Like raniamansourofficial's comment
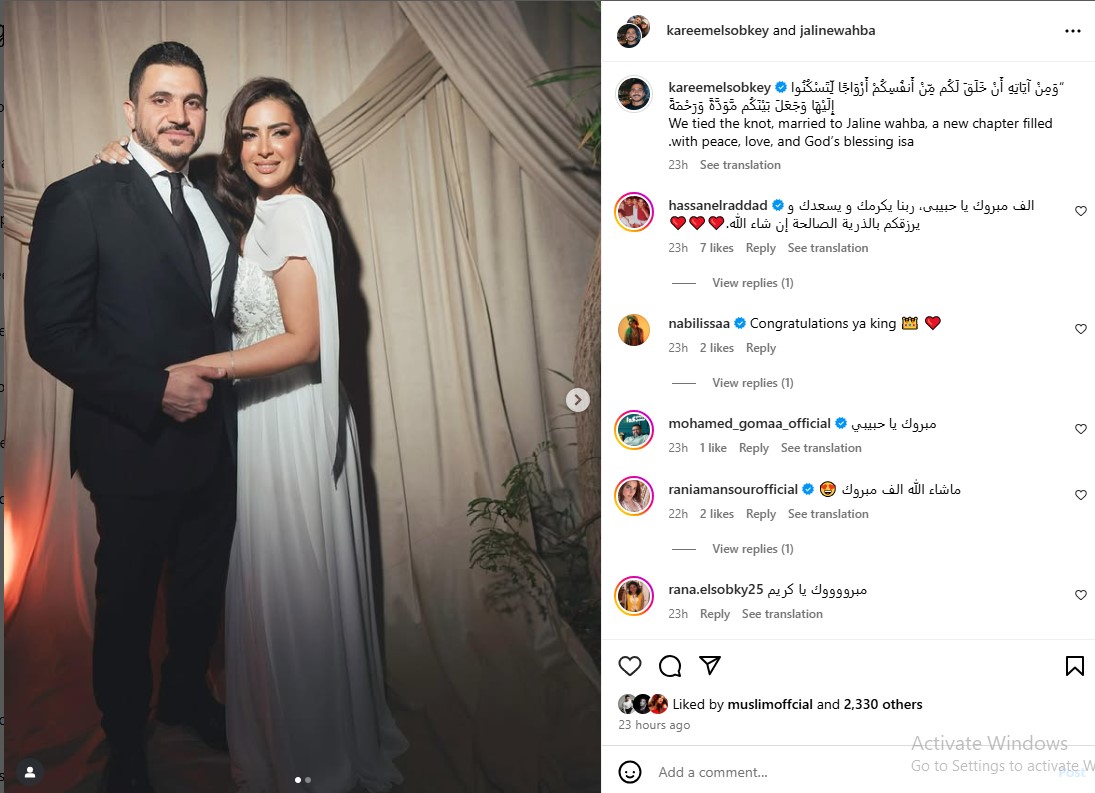The image size is (1095, 793). [1080, 495]
